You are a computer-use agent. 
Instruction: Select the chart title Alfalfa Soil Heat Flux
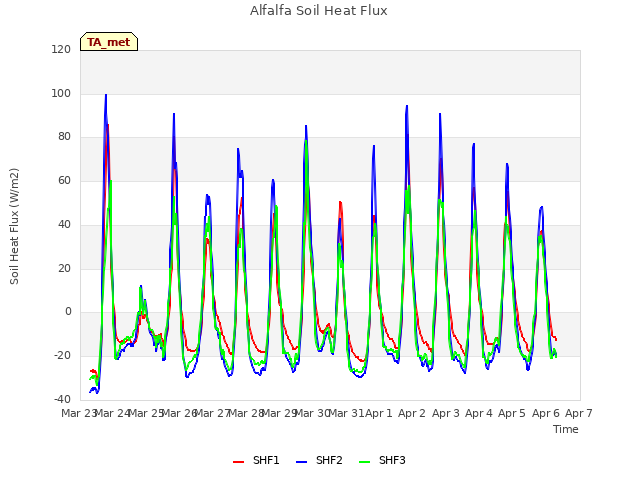point(319,11)
